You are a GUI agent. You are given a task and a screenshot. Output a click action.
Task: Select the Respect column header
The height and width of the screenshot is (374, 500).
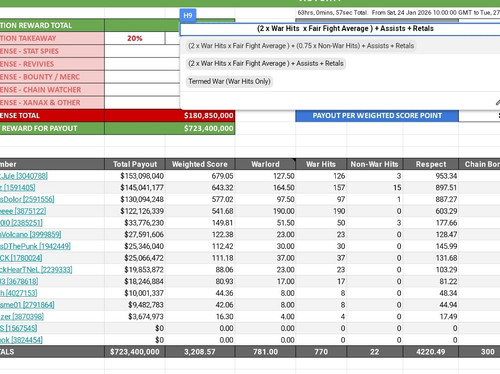tap(431, 164)
